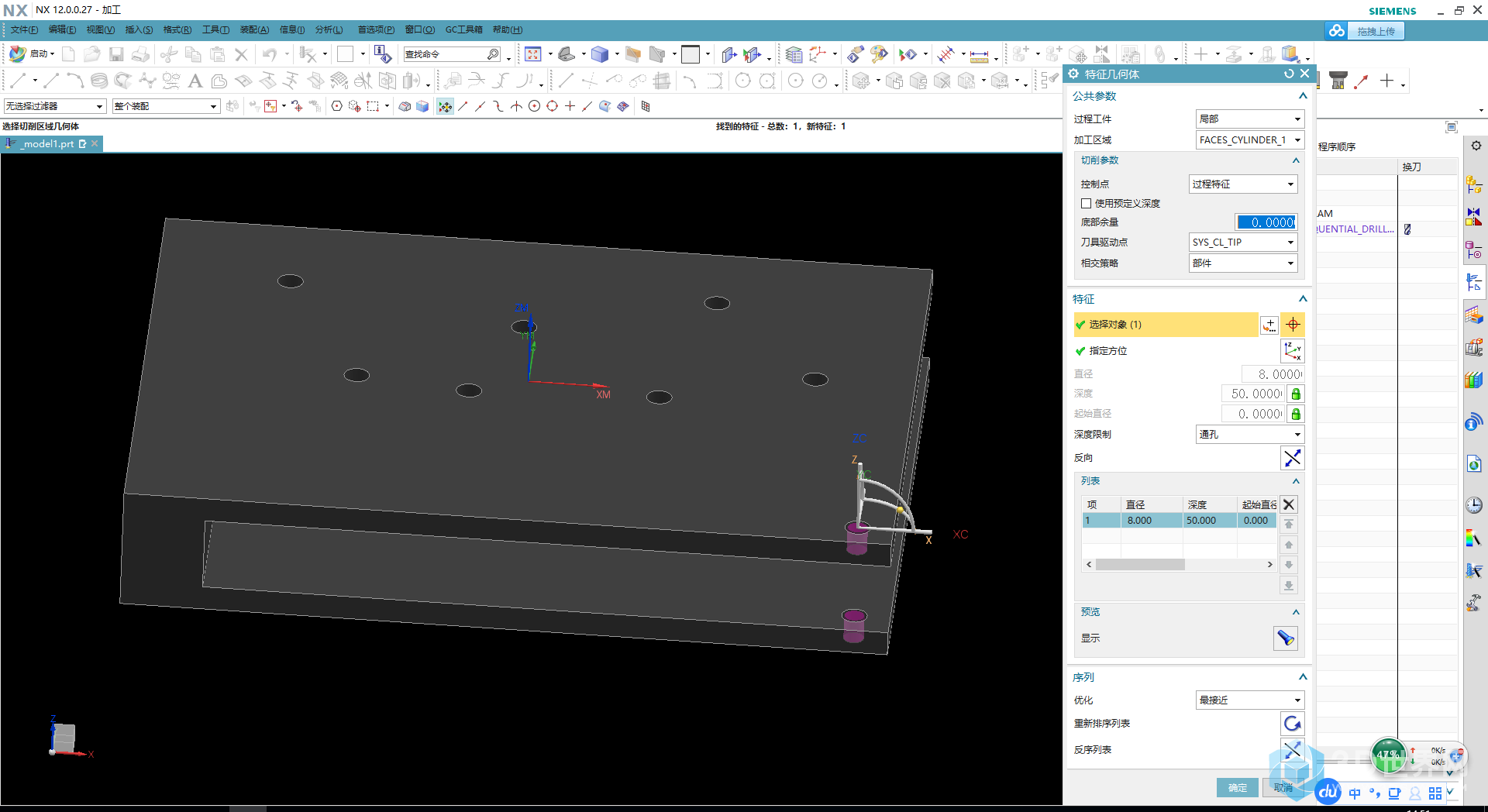Image resolution: width=1488 pixels, height=812 pixels.
Task: Click the magnifier in command finder
Action: tap(493, 54)
